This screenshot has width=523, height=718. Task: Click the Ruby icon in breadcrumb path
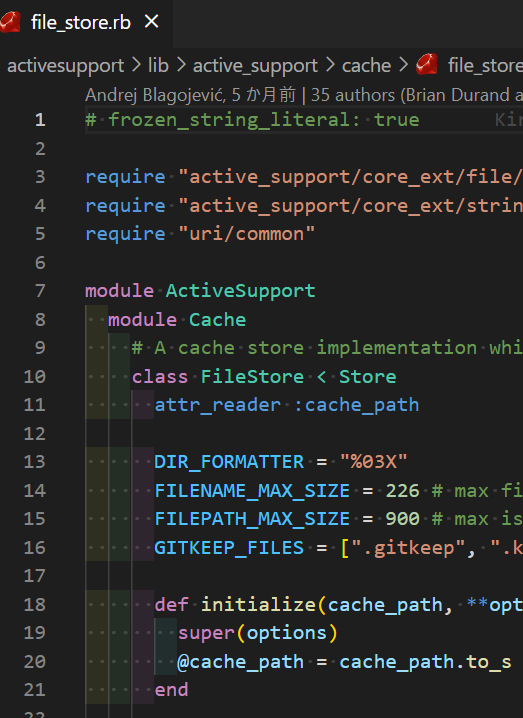(427, 65)
